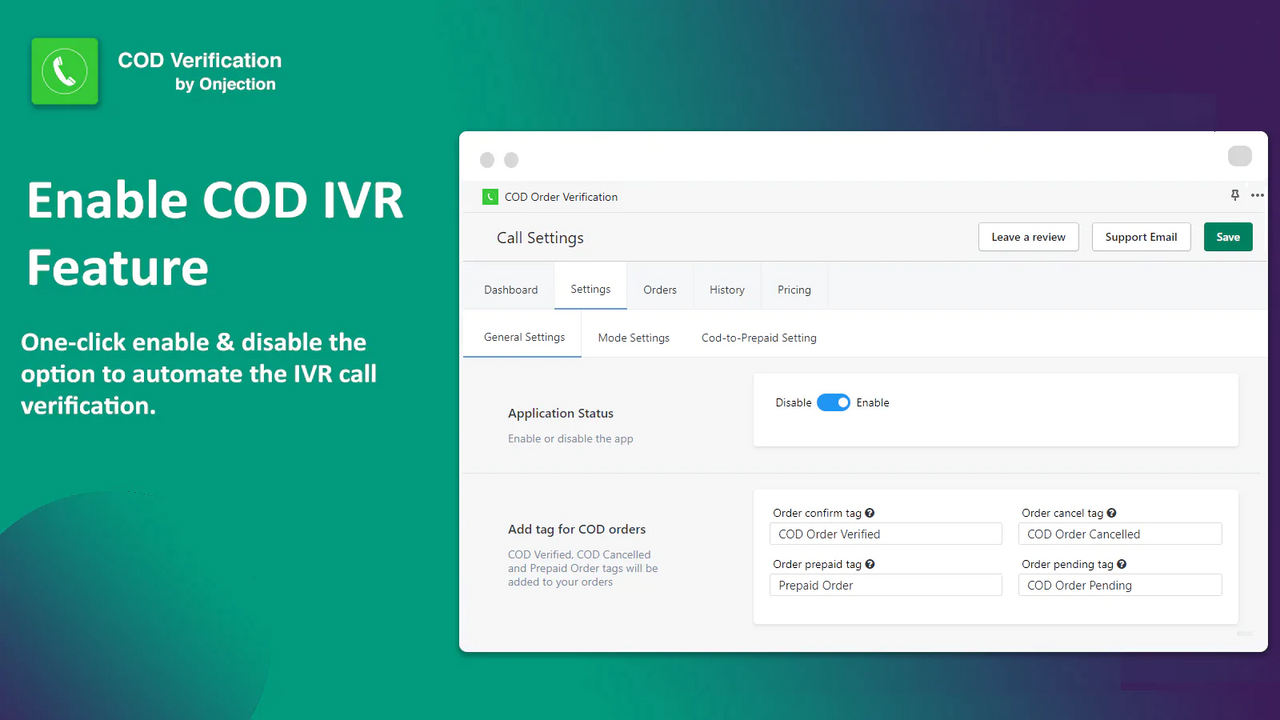Click the COD Order Verified tag field
Viewport: 1280px width, 720px height.
pos(885,533)
